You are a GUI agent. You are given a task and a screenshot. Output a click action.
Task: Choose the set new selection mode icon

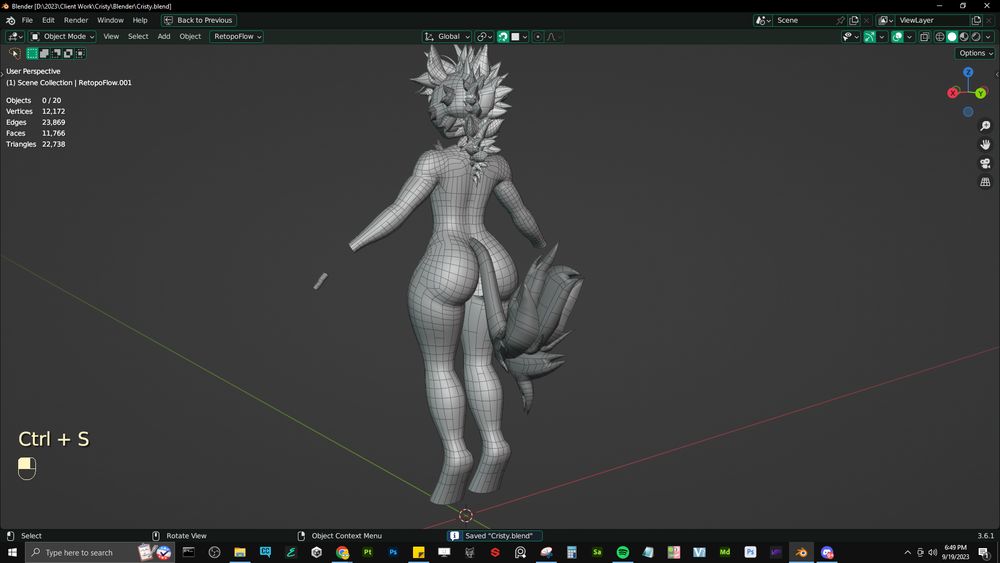coord(32,54)
